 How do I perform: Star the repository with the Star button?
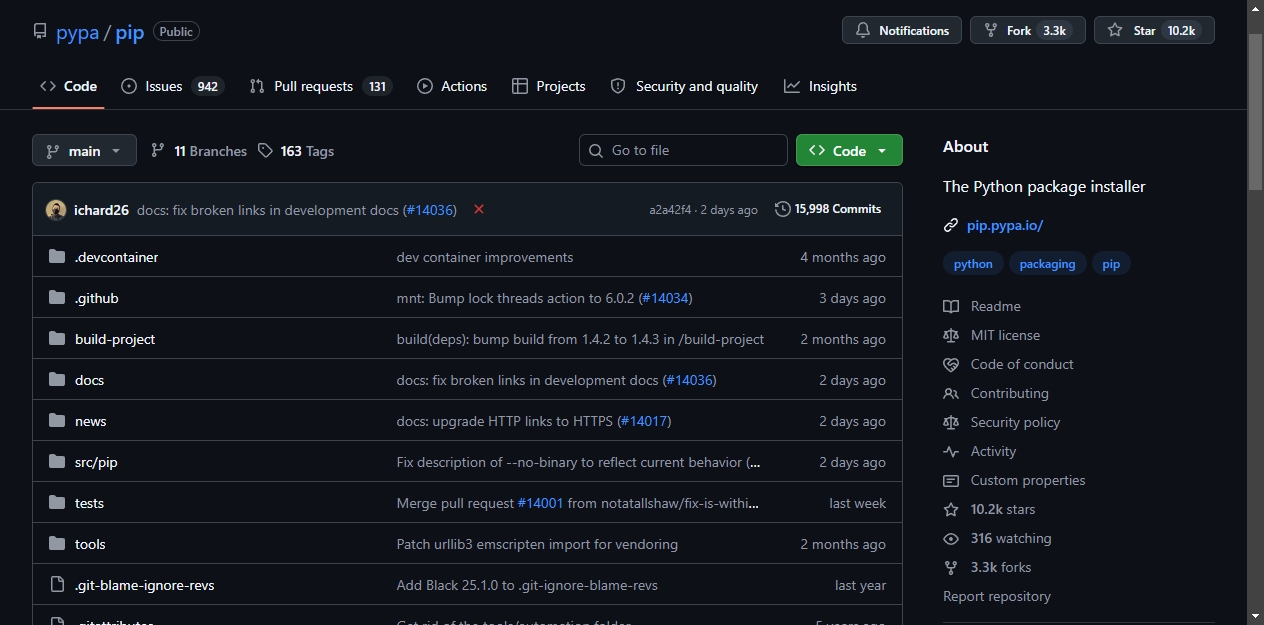(x=1154, y=31)
